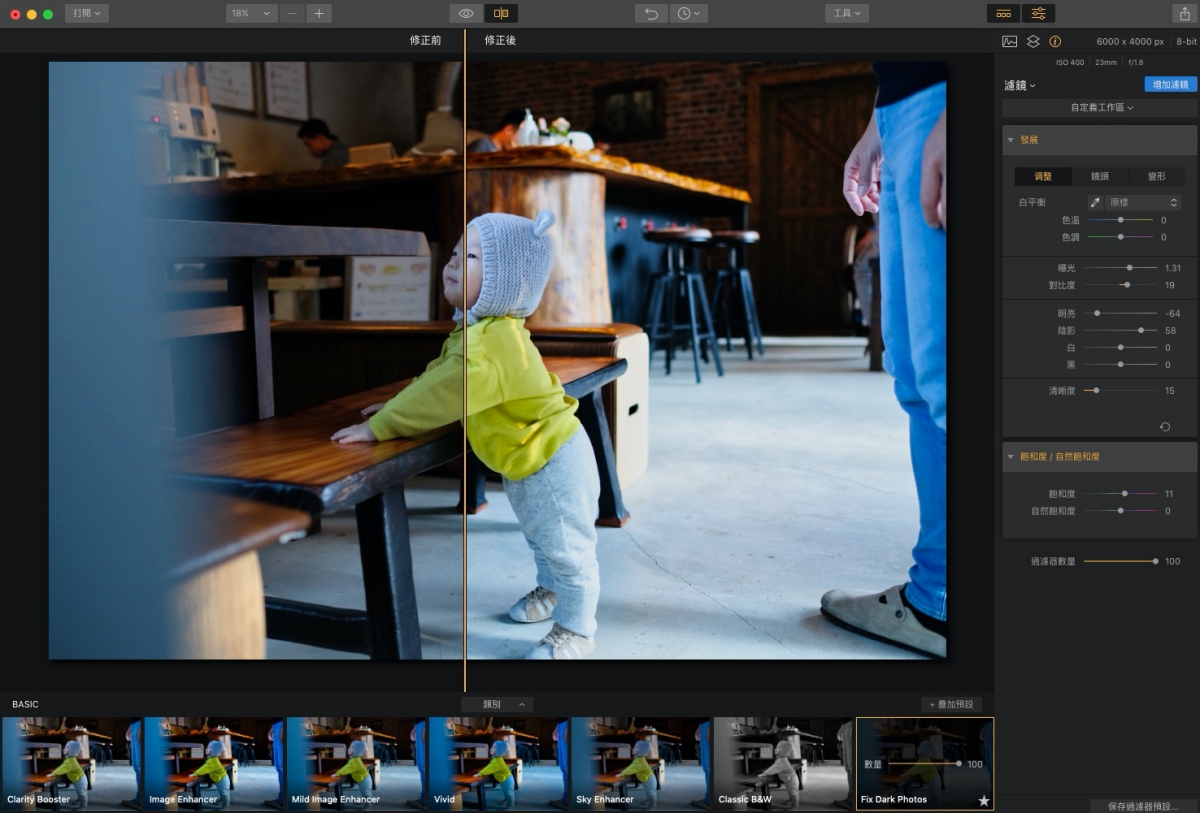Reset the 發展 filter adjustments
The width and height of the screenshot is (1200, 813).
point(1165,427)
